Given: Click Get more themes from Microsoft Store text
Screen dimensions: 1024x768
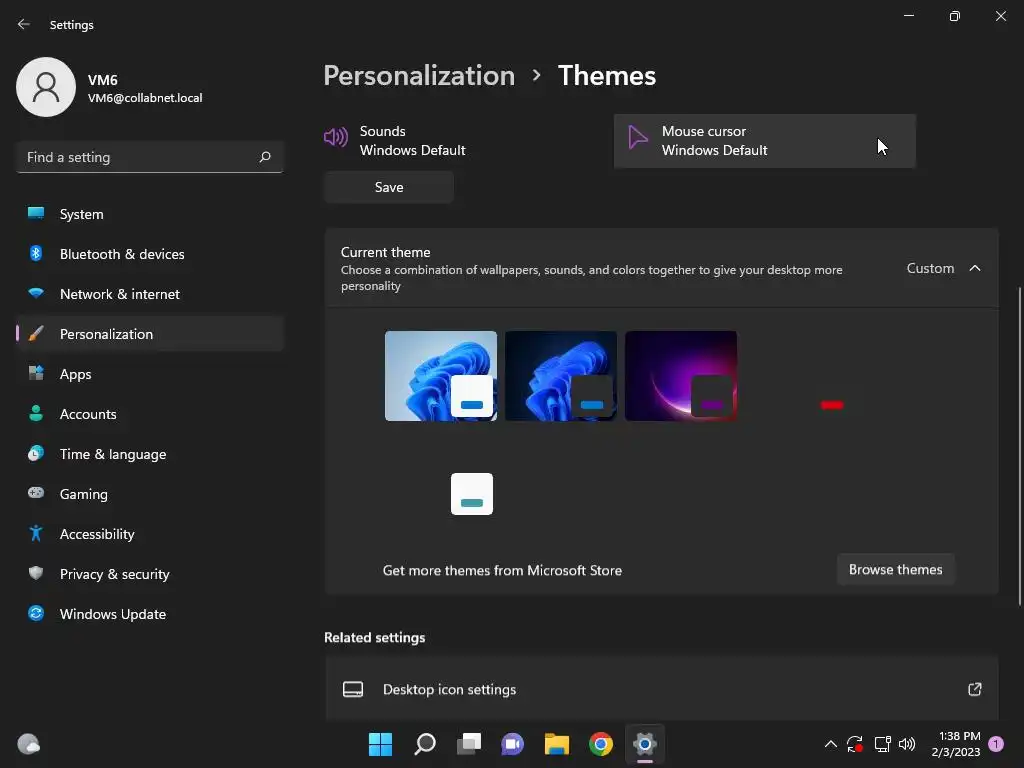Looking at the screenshot, I should point(502,570).
